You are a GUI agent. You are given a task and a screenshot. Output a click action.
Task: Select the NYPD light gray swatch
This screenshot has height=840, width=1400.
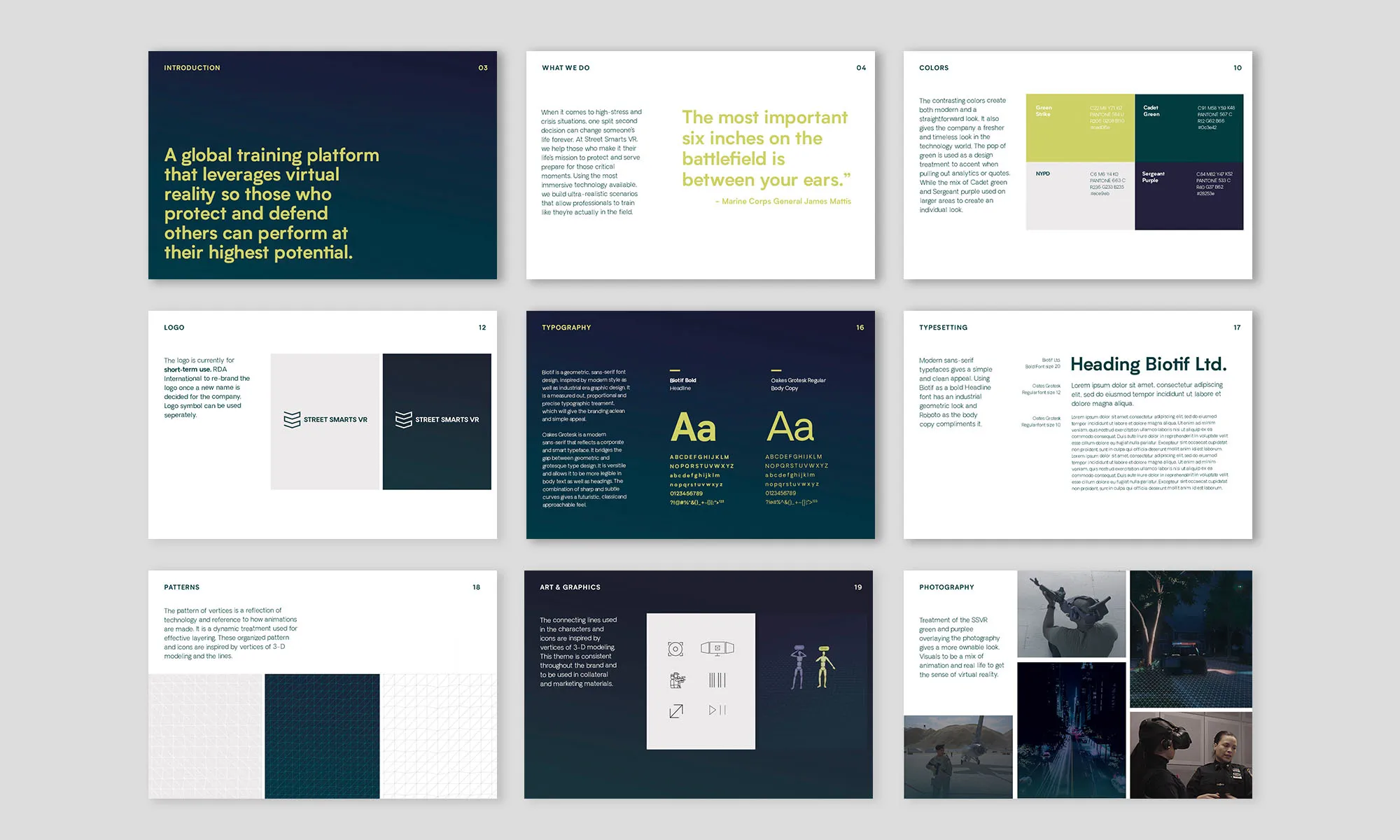click(1080, 197)
